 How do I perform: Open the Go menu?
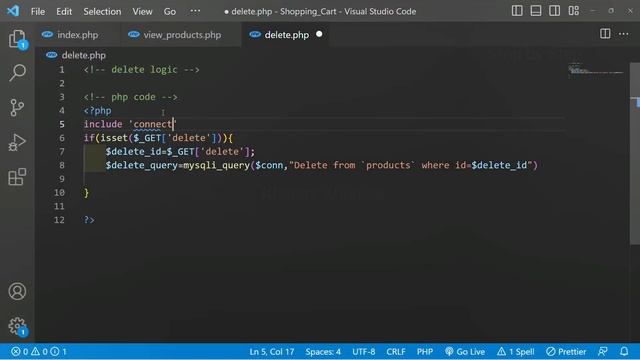[x=170, y=11]
